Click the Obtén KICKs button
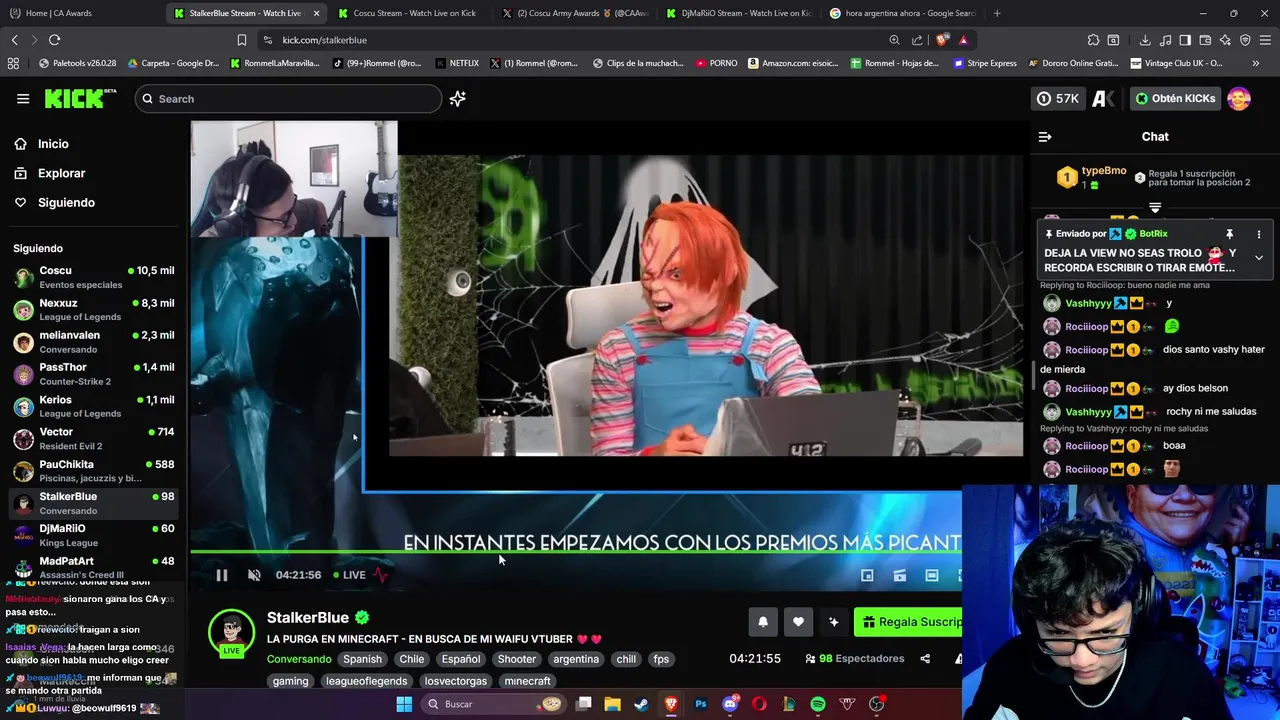Viewport: 1280px width, 720px height. (x=1175, y=98)
